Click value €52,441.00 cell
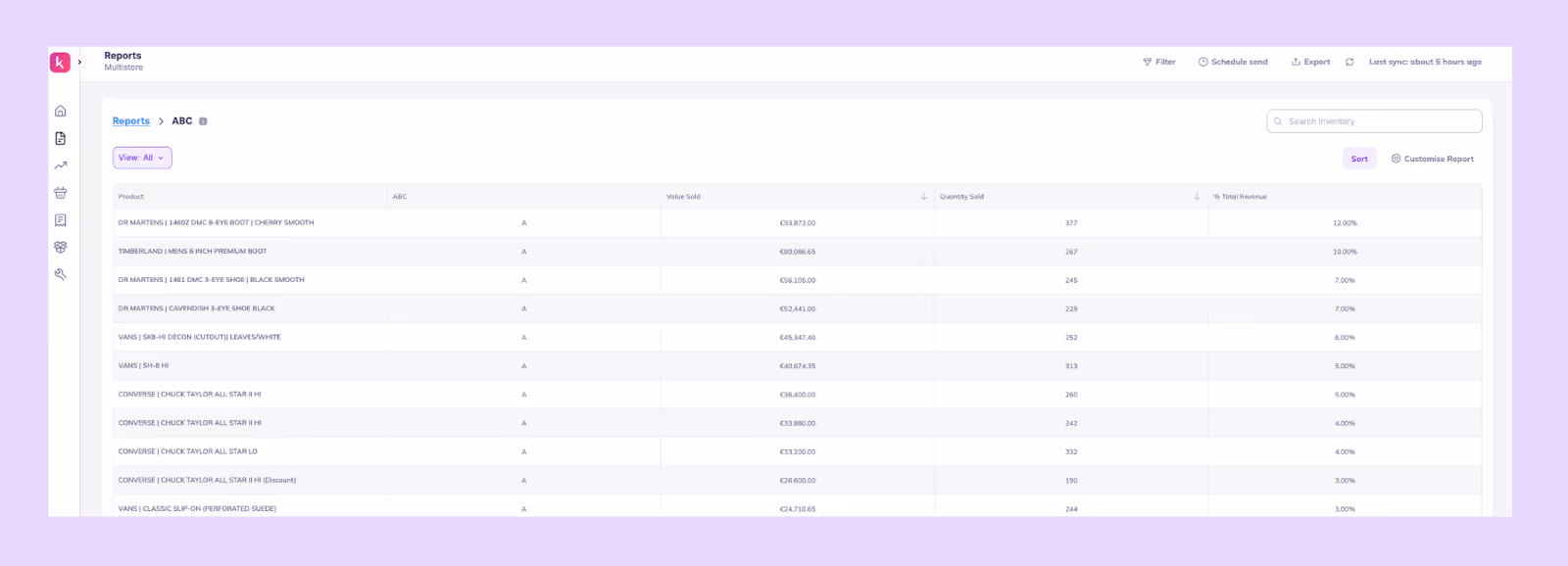This screenshot has width=1568, height=566. click(798, 308)
